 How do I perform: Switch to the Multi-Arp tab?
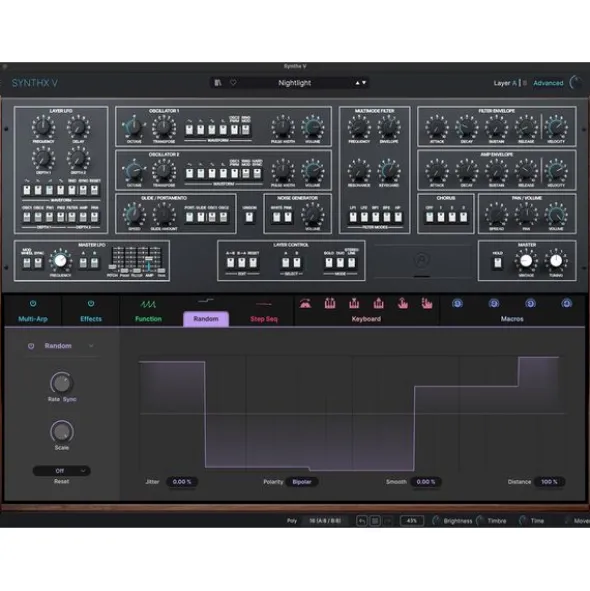(33, 319)
